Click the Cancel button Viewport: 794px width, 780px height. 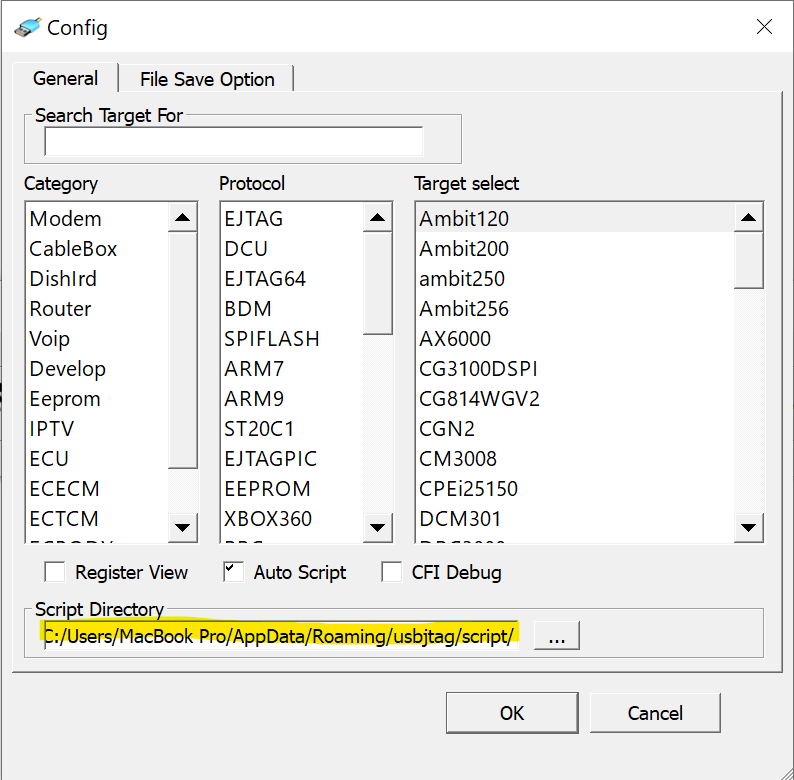pyautogui.click(x=655, y=713)
